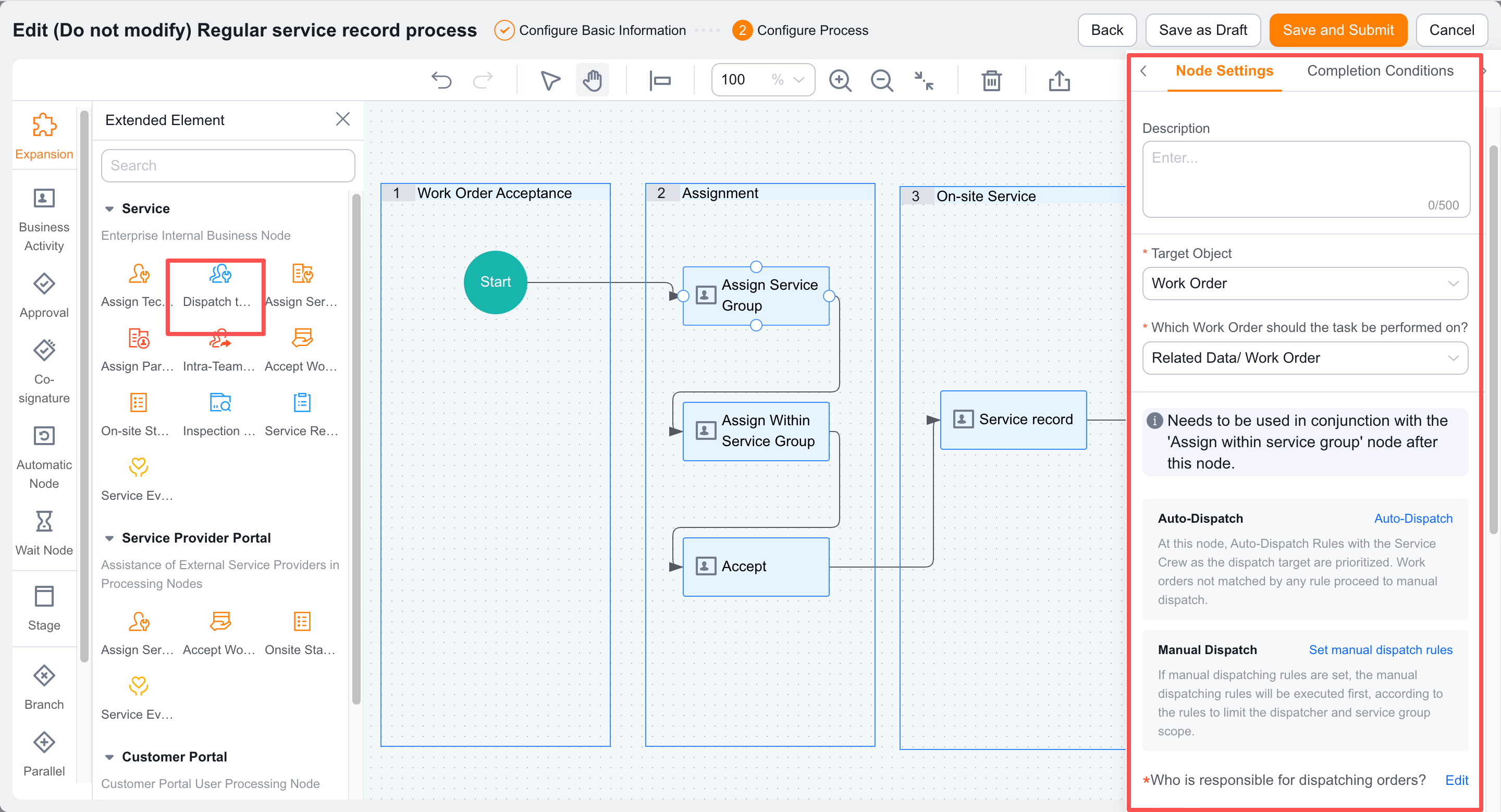Click the Cancel button
This screenshot has width=1501, height=812.
pyautogui.click(x=1451, y=30)
